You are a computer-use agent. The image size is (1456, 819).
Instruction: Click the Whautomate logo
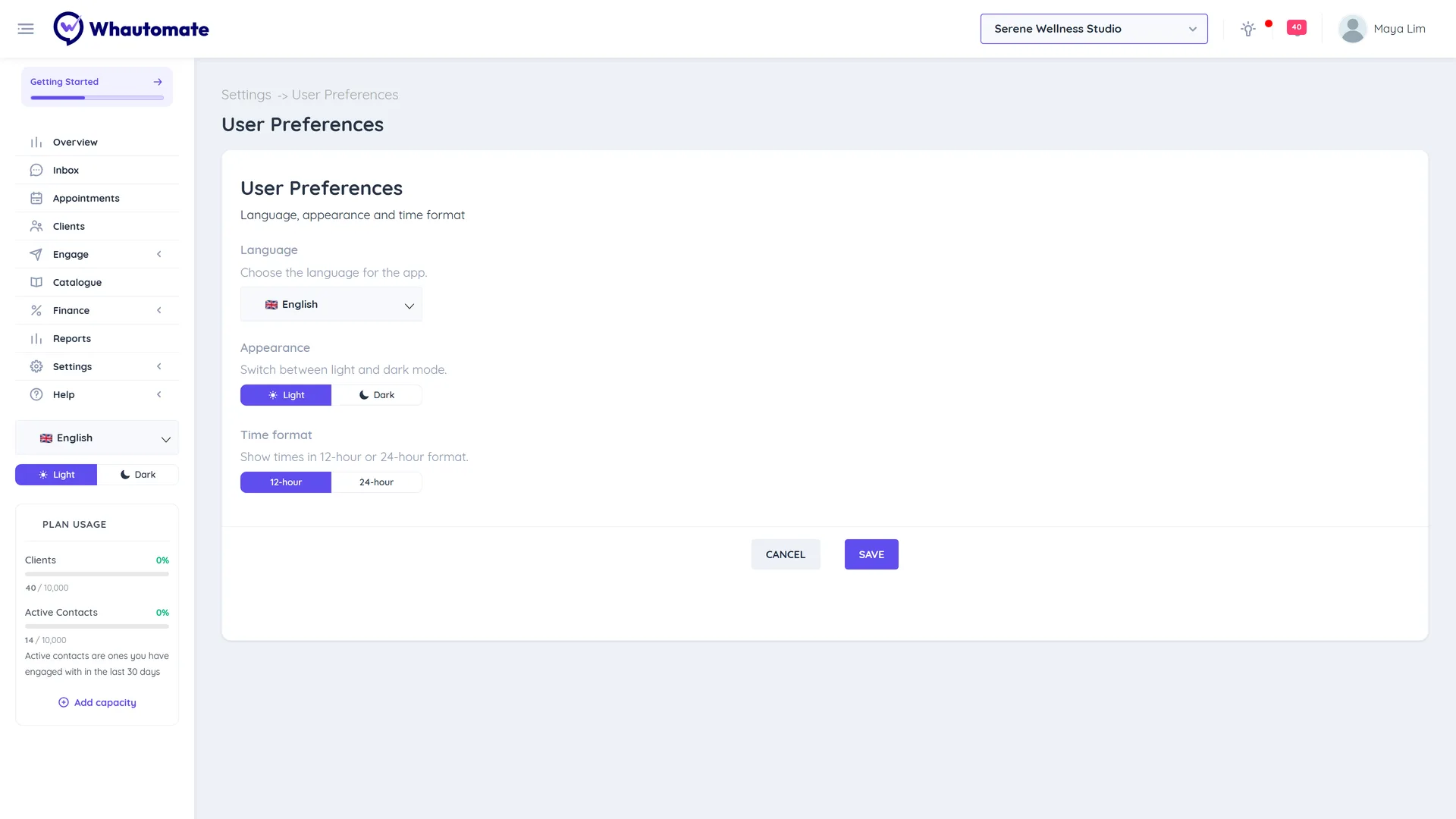pyautogui.click(x=131, y=29)
